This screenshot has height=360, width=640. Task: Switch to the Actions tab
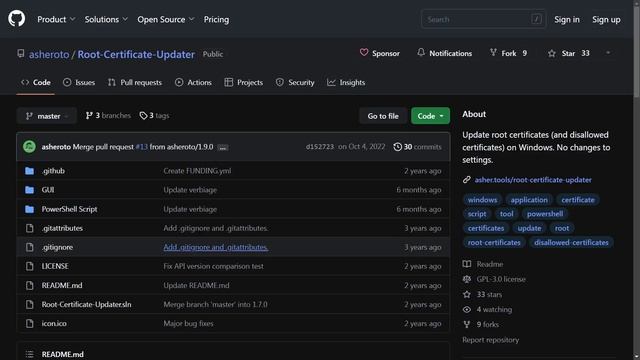pyautogui.click(x=193, y=82)
